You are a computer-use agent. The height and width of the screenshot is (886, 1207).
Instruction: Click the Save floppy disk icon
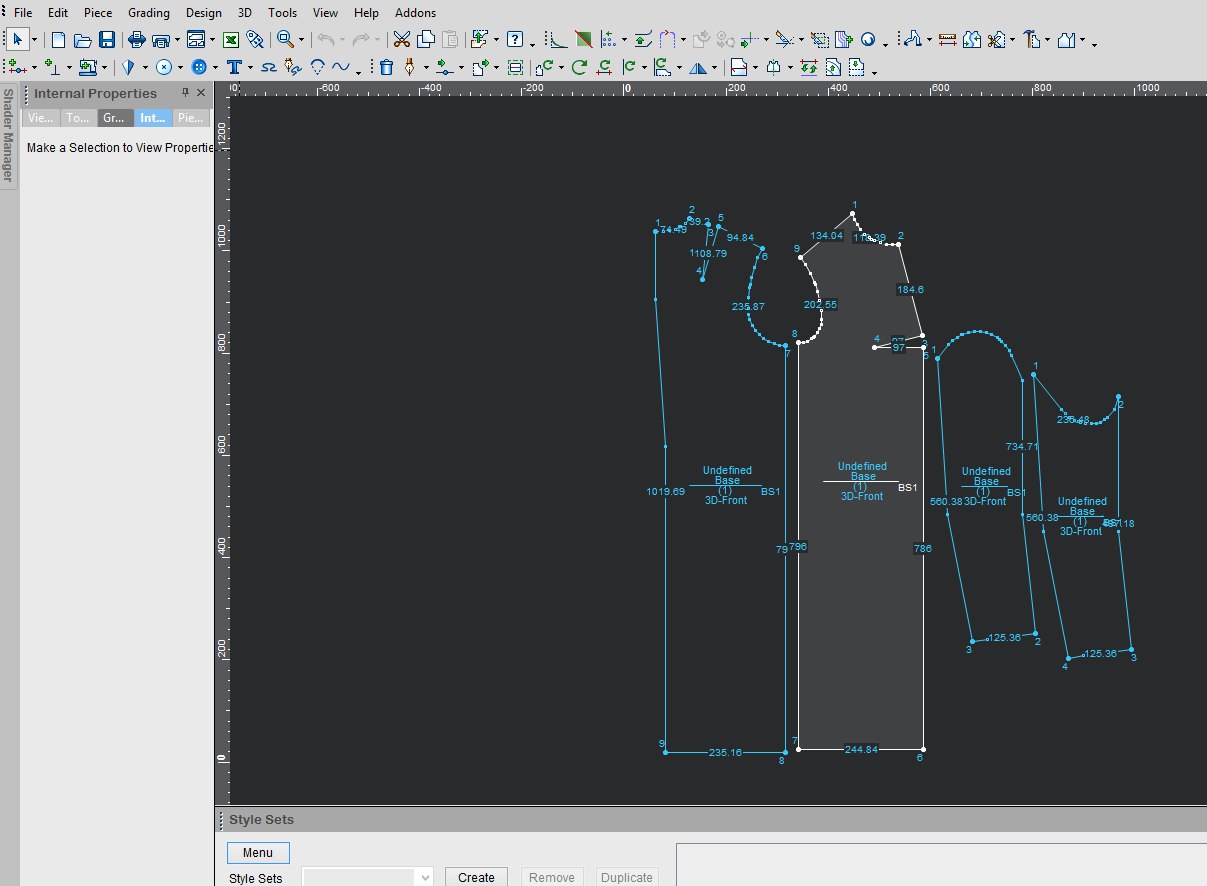[x=106, y=40]
